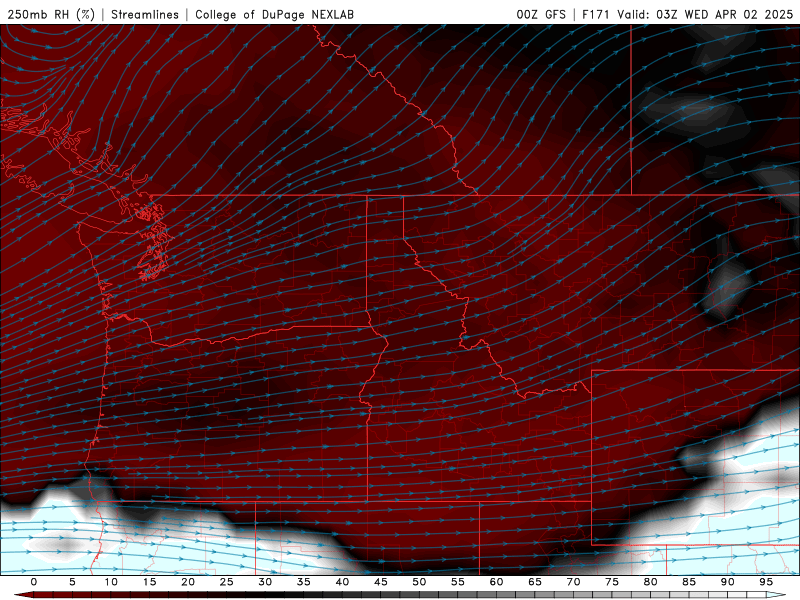Click the '60' color scale label
Viewport: 800px width, 600px height.
click(x=496, y=582)
